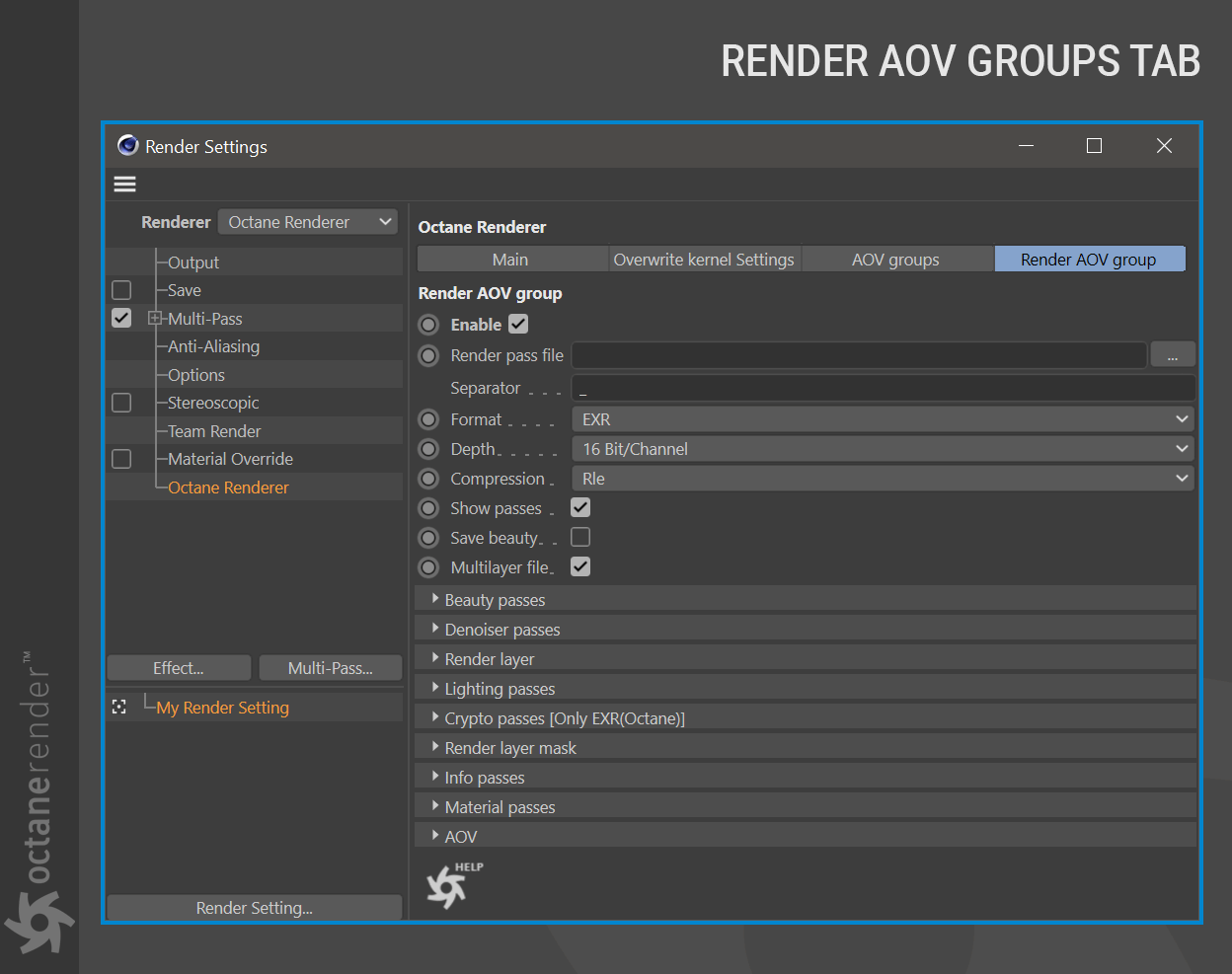Click the Compression animation dot

(428, 479)
